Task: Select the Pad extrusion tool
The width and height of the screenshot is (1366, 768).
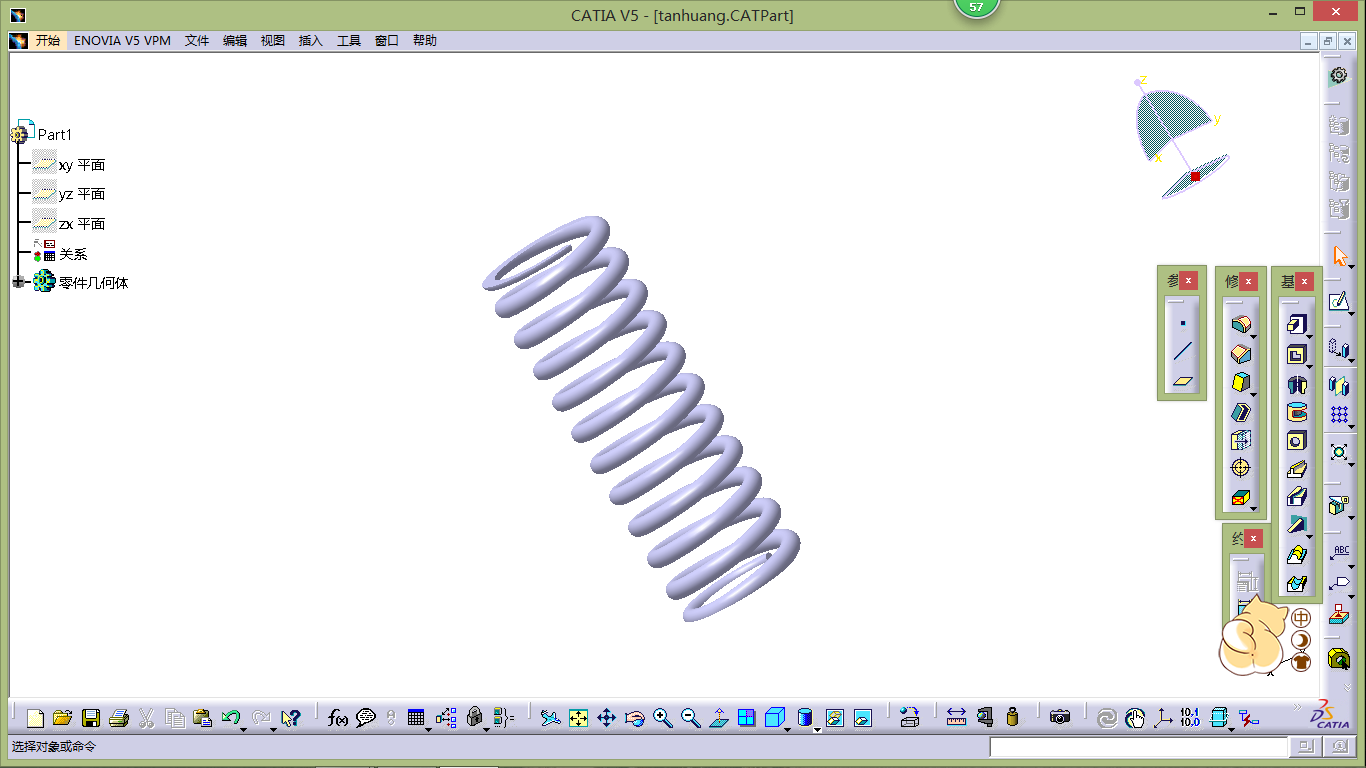Action: pyautogui.click(x=1296, y=325)
